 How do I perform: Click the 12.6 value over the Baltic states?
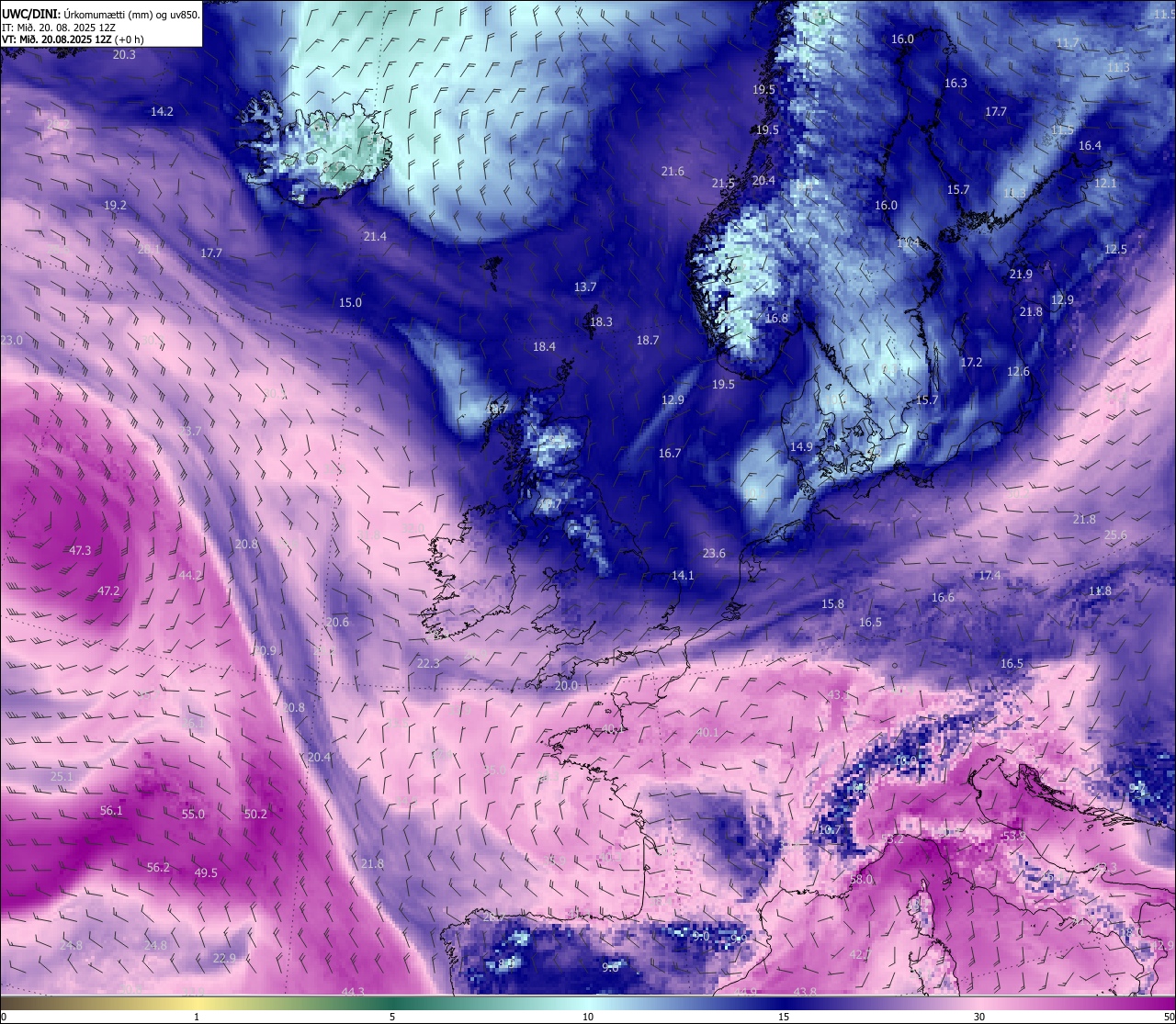(x=1018, y=372)
